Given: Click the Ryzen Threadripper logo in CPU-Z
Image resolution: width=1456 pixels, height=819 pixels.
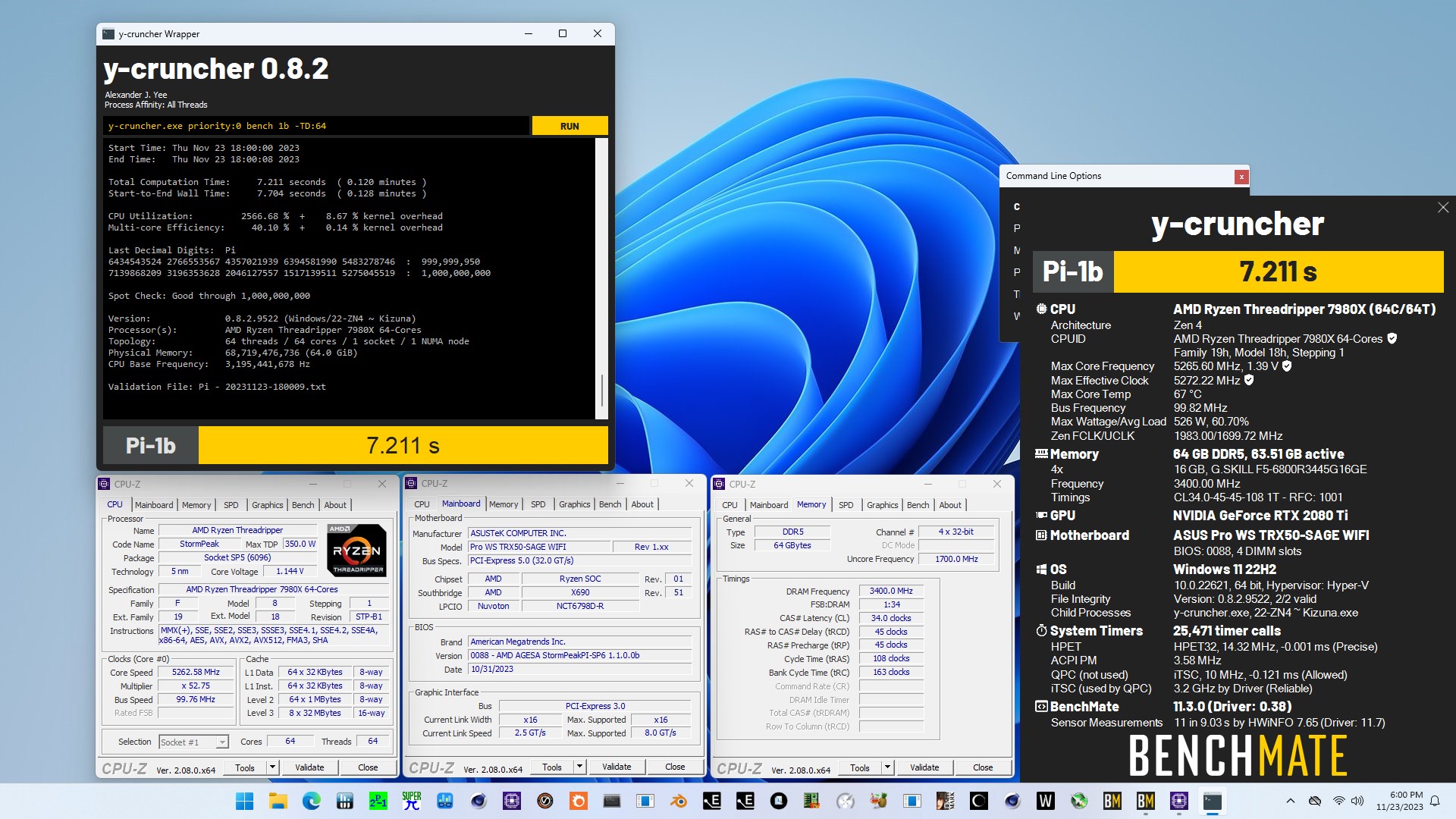Looking at the screenshot, I should [357, 550].
